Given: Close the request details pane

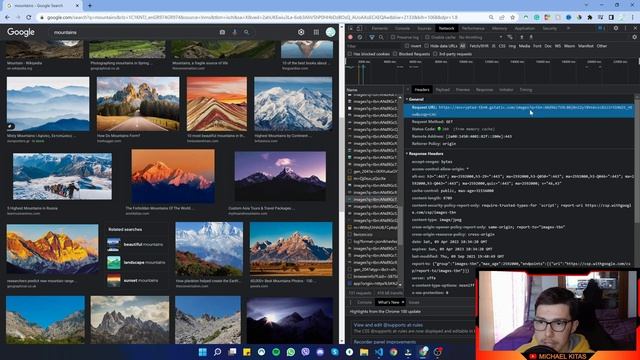Looking at the screenshot, I should pyautogui.click(x=407, y=89).
